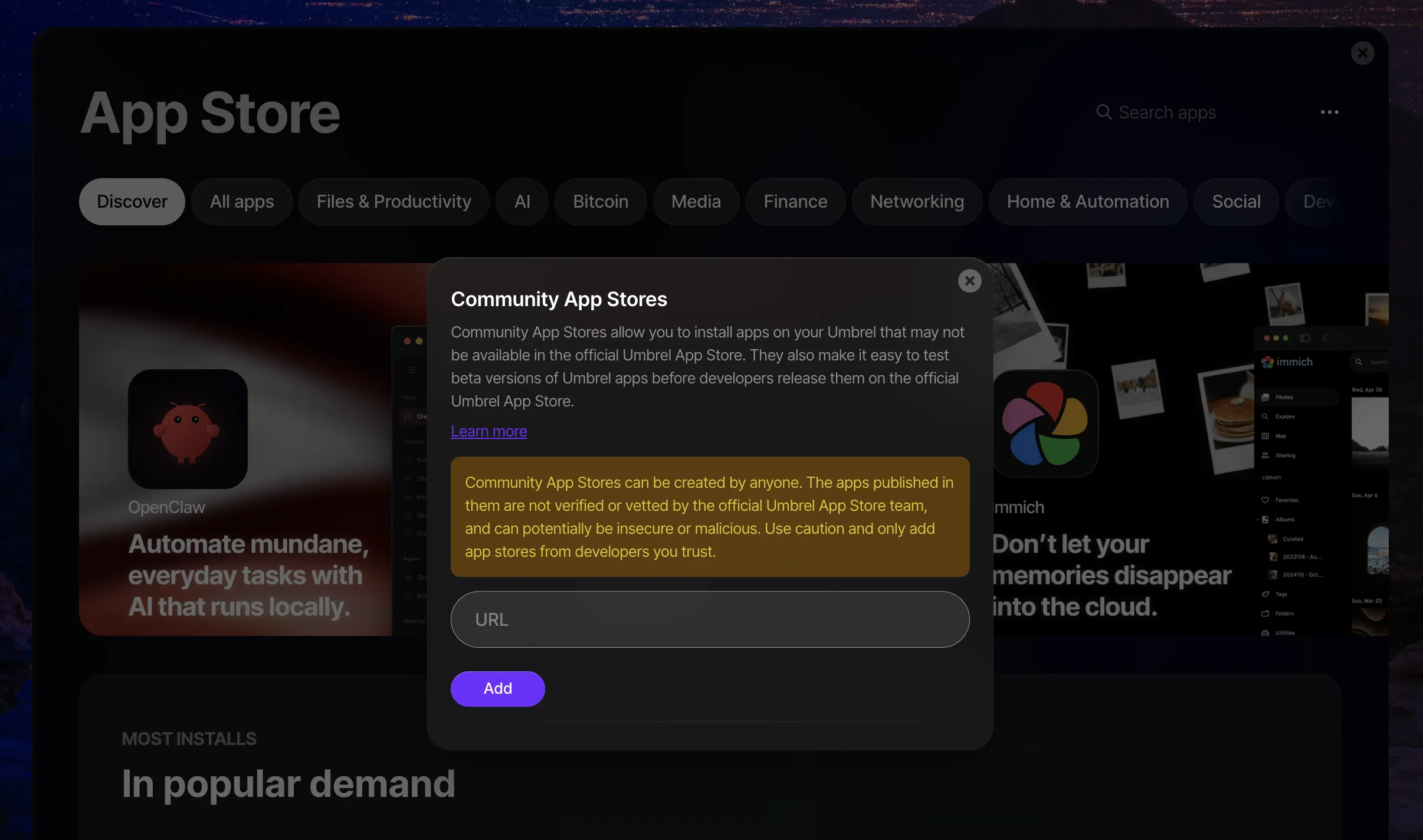
Task: Click the App Store heading
Action: [x=210, y=114]
